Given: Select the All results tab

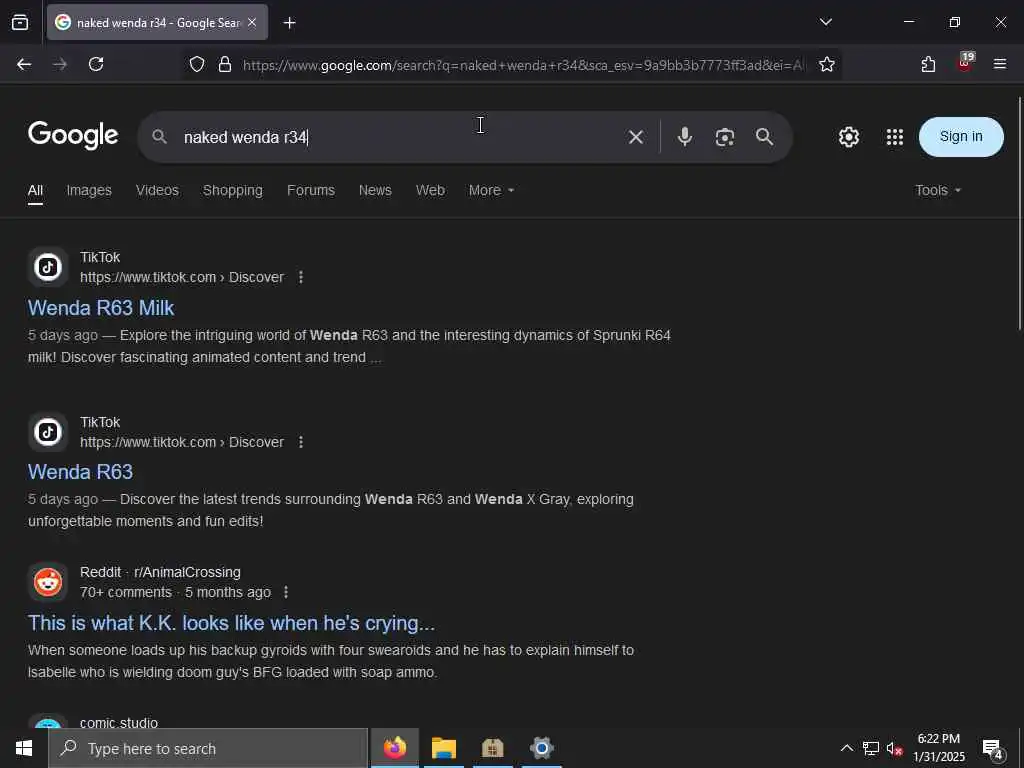Looking at the screenshot, I should [x=35, y=191].
